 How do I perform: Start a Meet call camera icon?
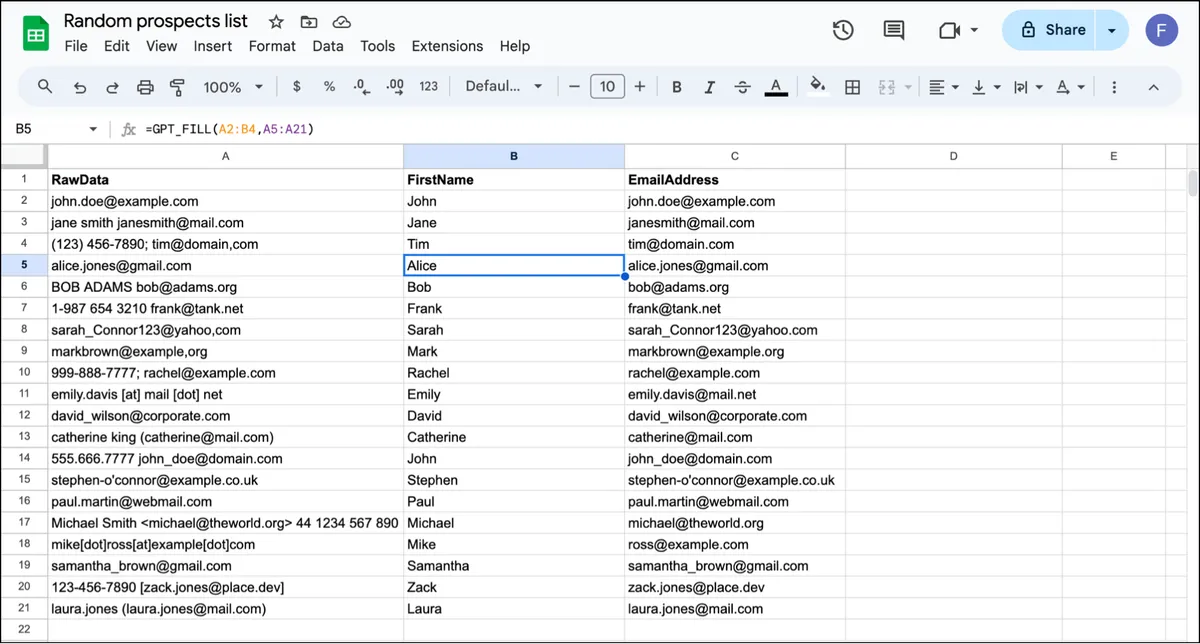tap(950, 30)
